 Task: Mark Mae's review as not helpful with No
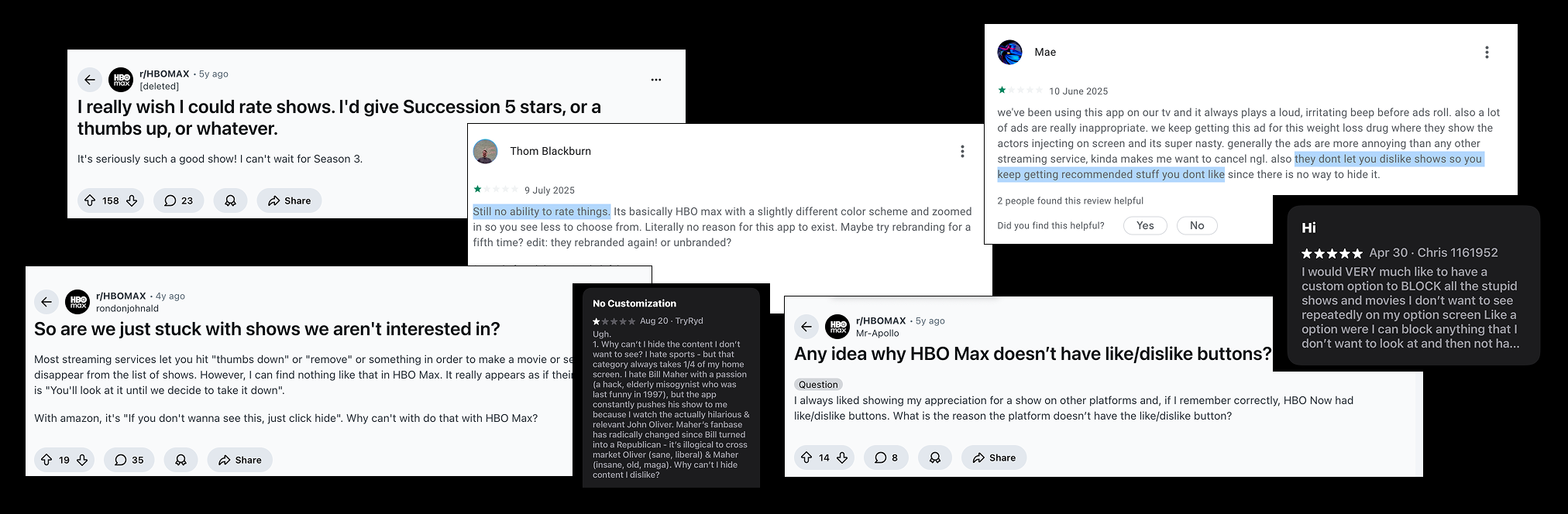click(1197, 225)
